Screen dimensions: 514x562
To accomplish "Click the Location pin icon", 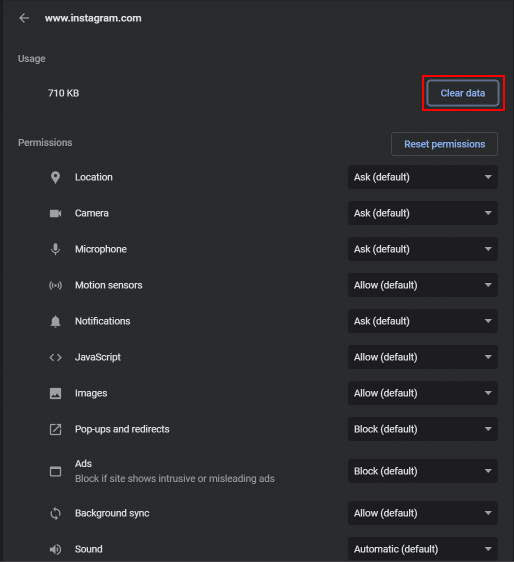I will [x=55, y=177].
